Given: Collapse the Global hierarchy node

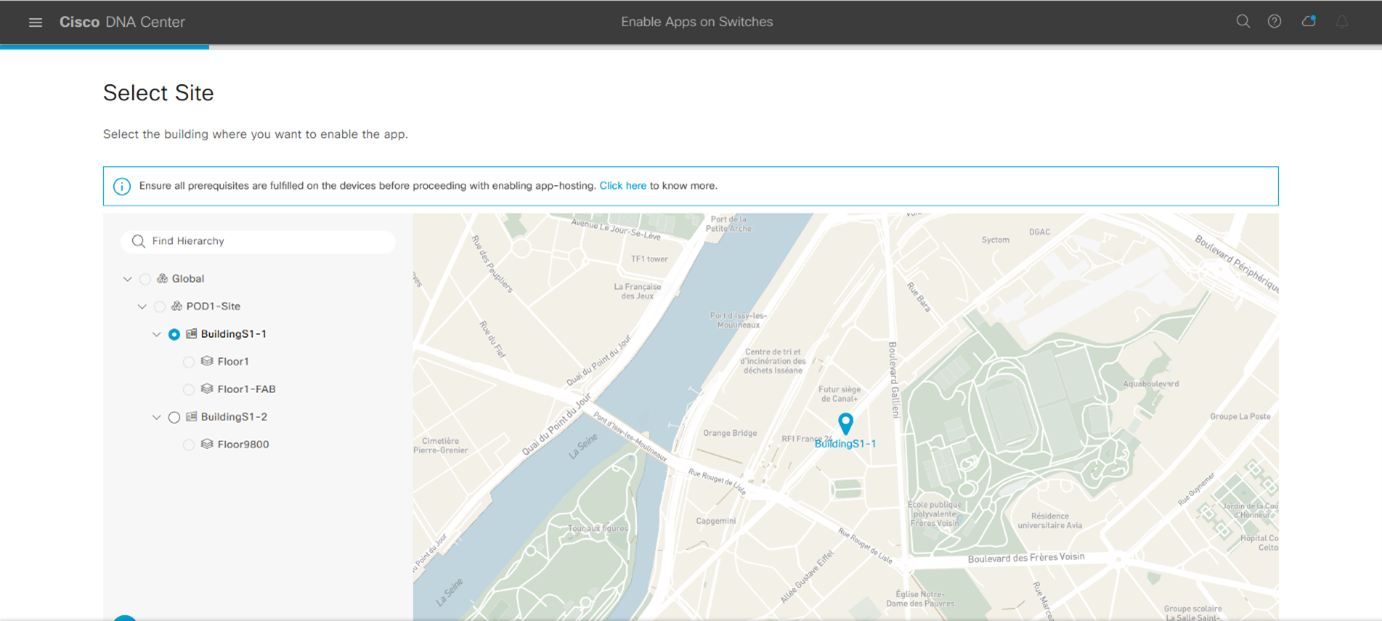Looking at the screenshot, I should (127, 279).
